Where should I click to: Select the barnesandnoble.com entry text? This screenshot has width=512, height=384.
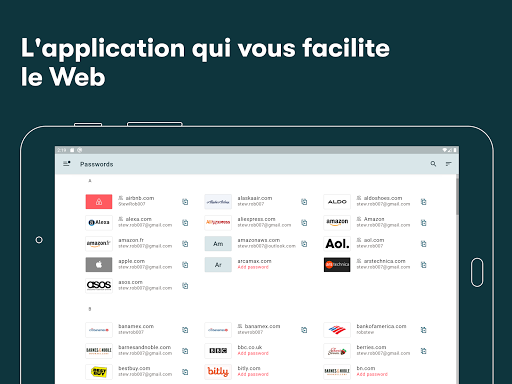pyautogui.click(x=145, y=350)
